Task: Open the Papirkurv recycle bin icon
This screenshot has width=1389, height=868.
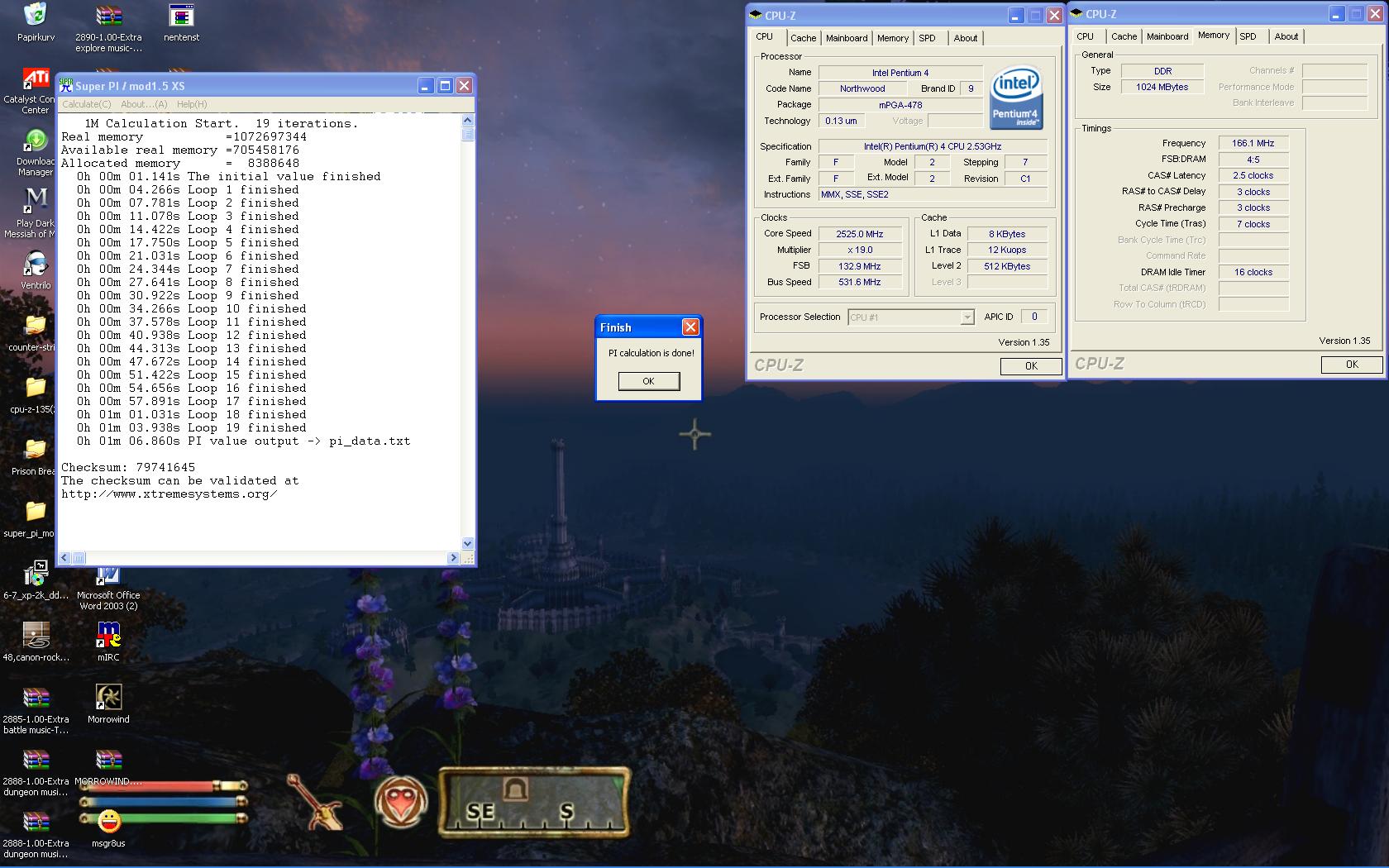Action: [36, 15]
